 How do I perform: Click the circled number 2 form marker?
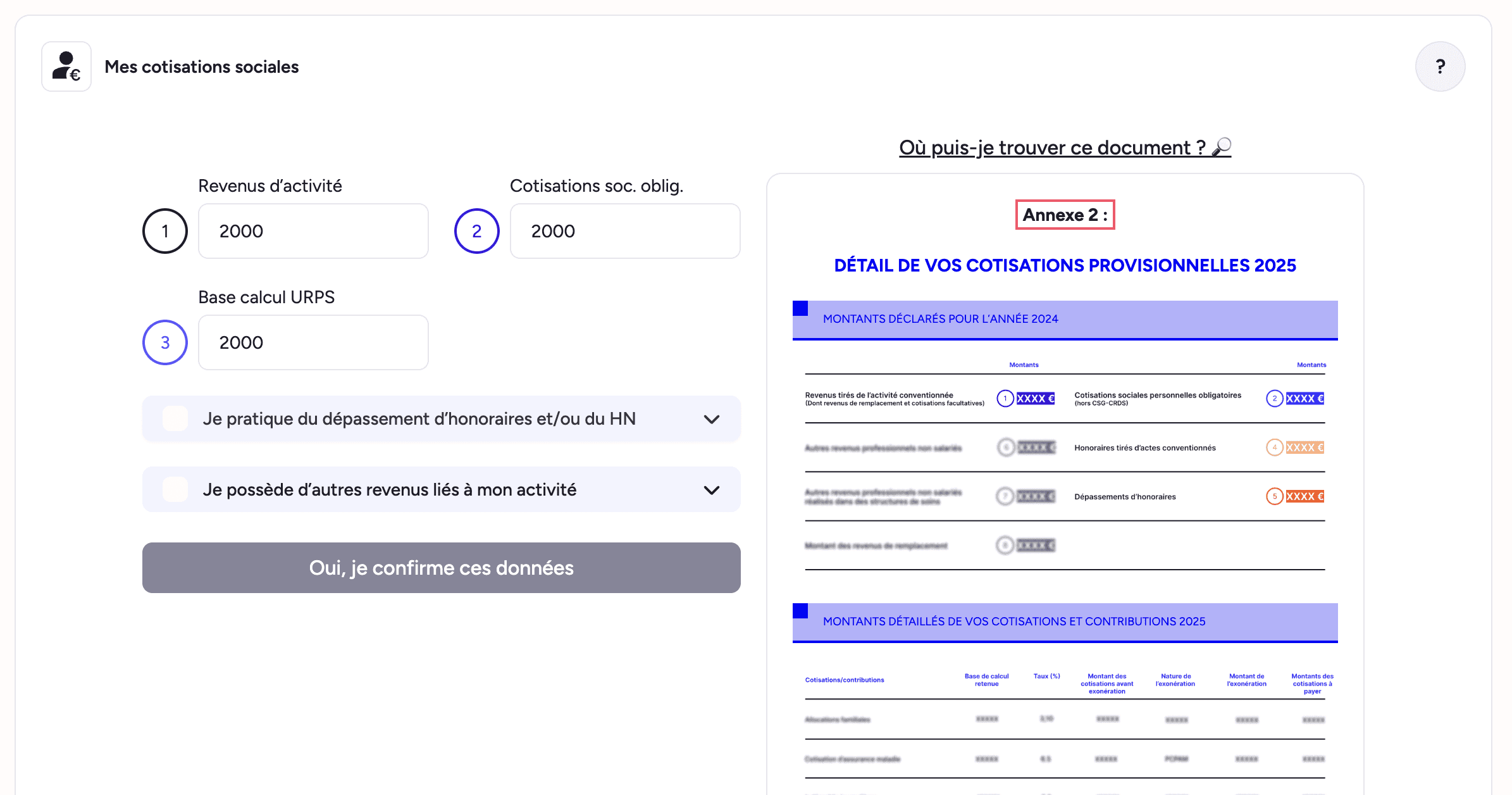[x=476, y=231]
